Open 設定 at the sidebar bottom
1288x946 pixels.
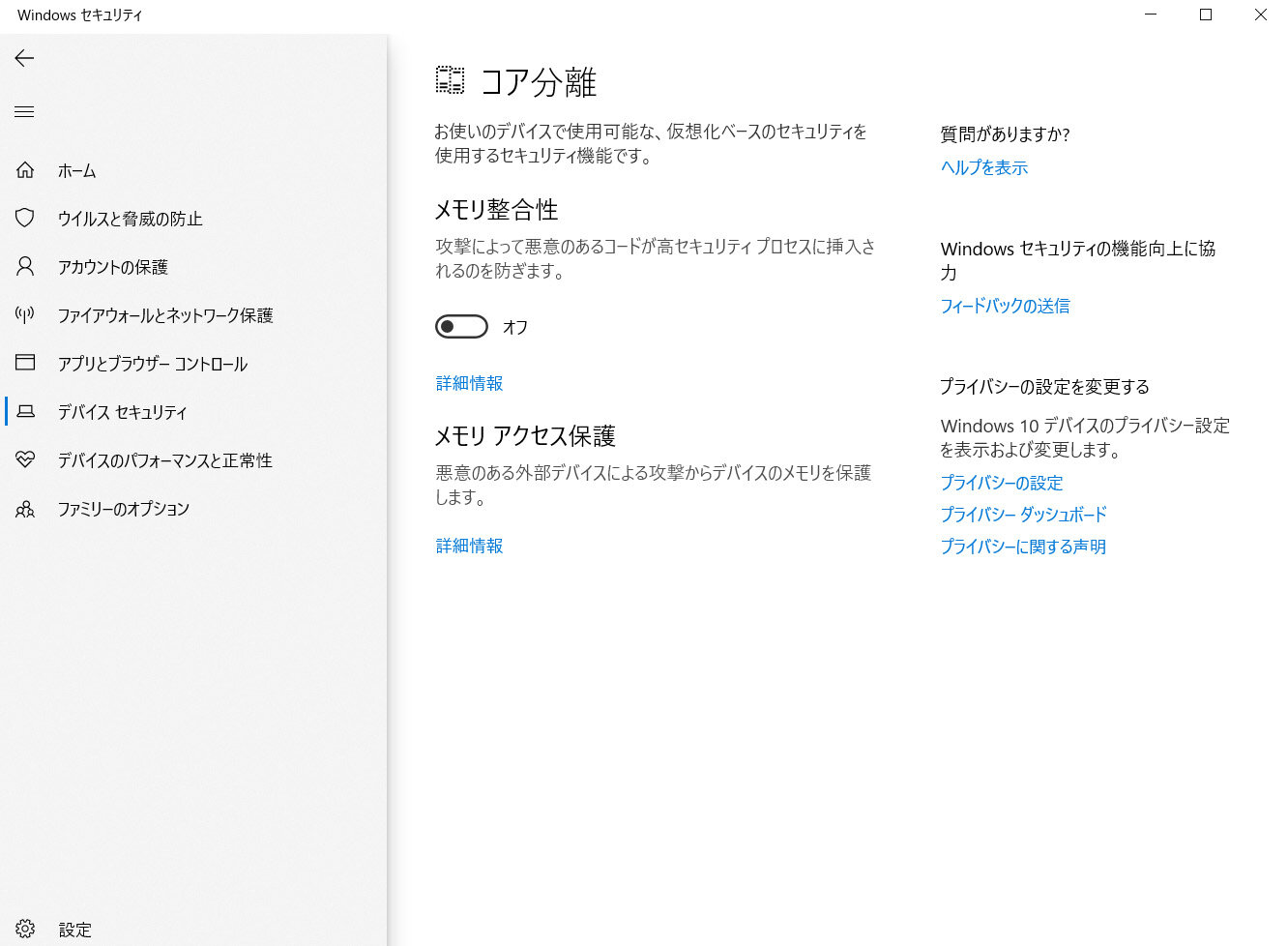[193, 930]
